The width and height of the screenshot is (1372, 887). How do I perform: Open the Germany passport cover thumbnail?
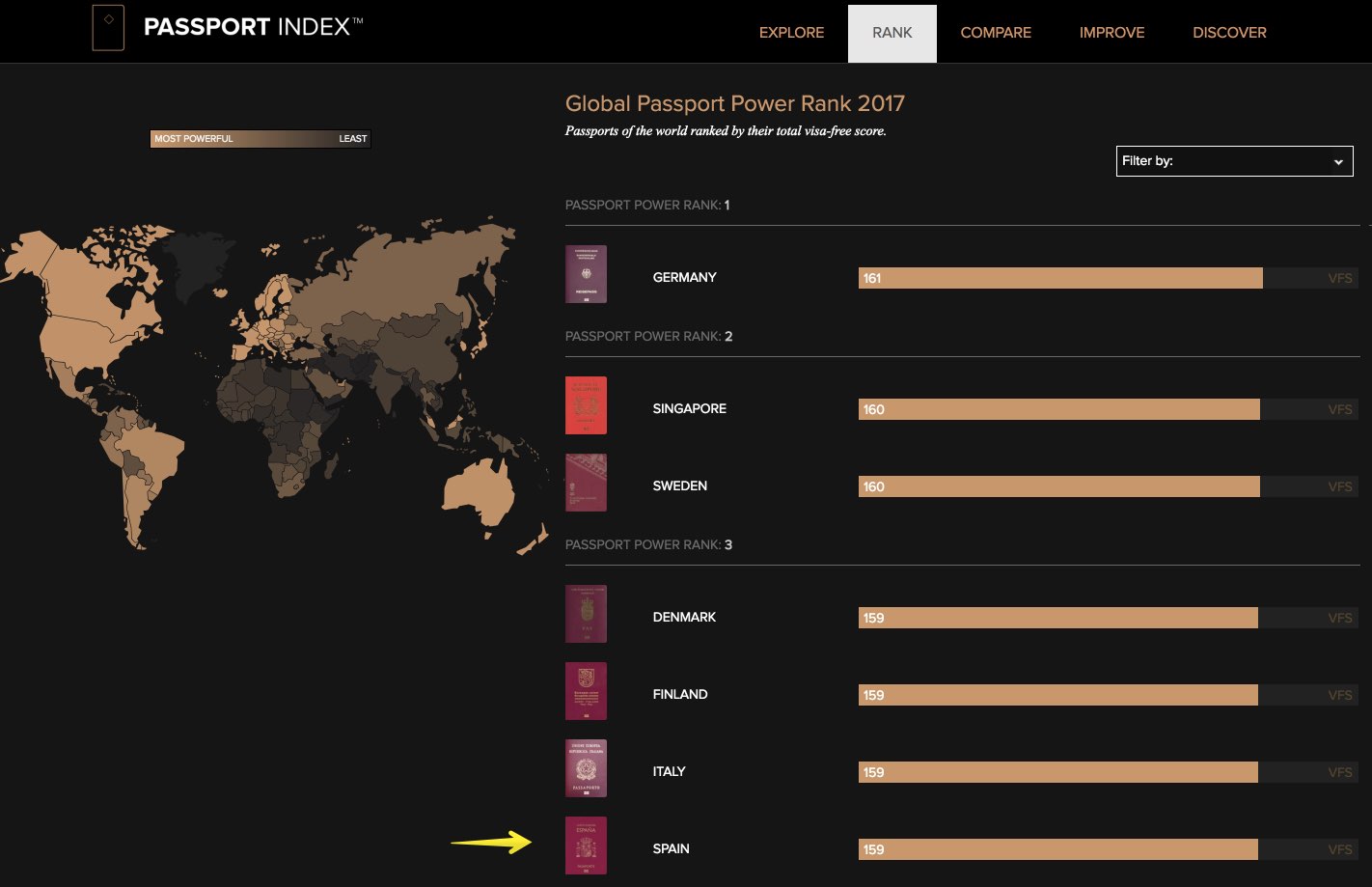point(586,274)
